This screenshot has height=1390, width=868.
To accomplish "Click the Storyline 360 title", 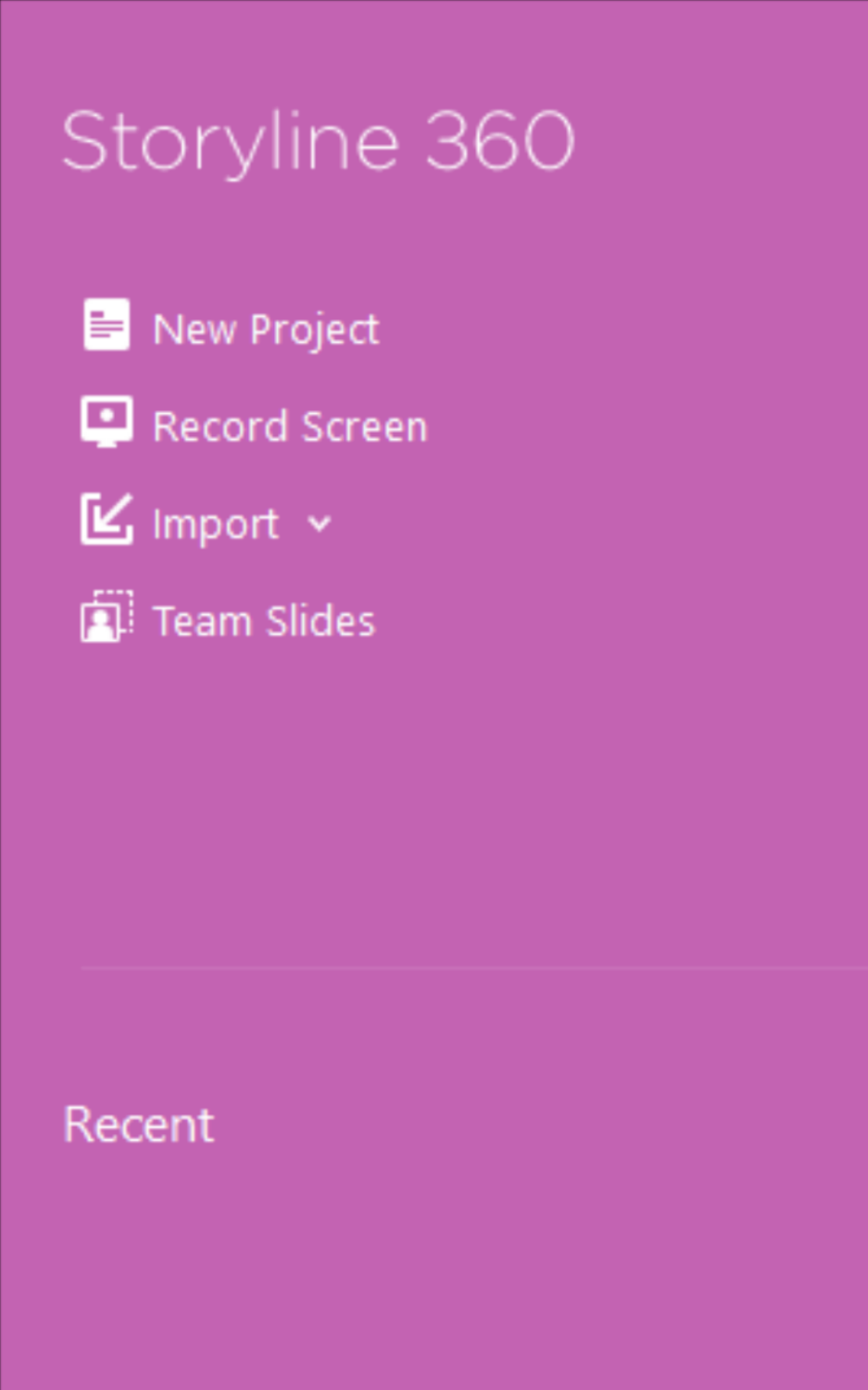I will [x=318, y=142].
